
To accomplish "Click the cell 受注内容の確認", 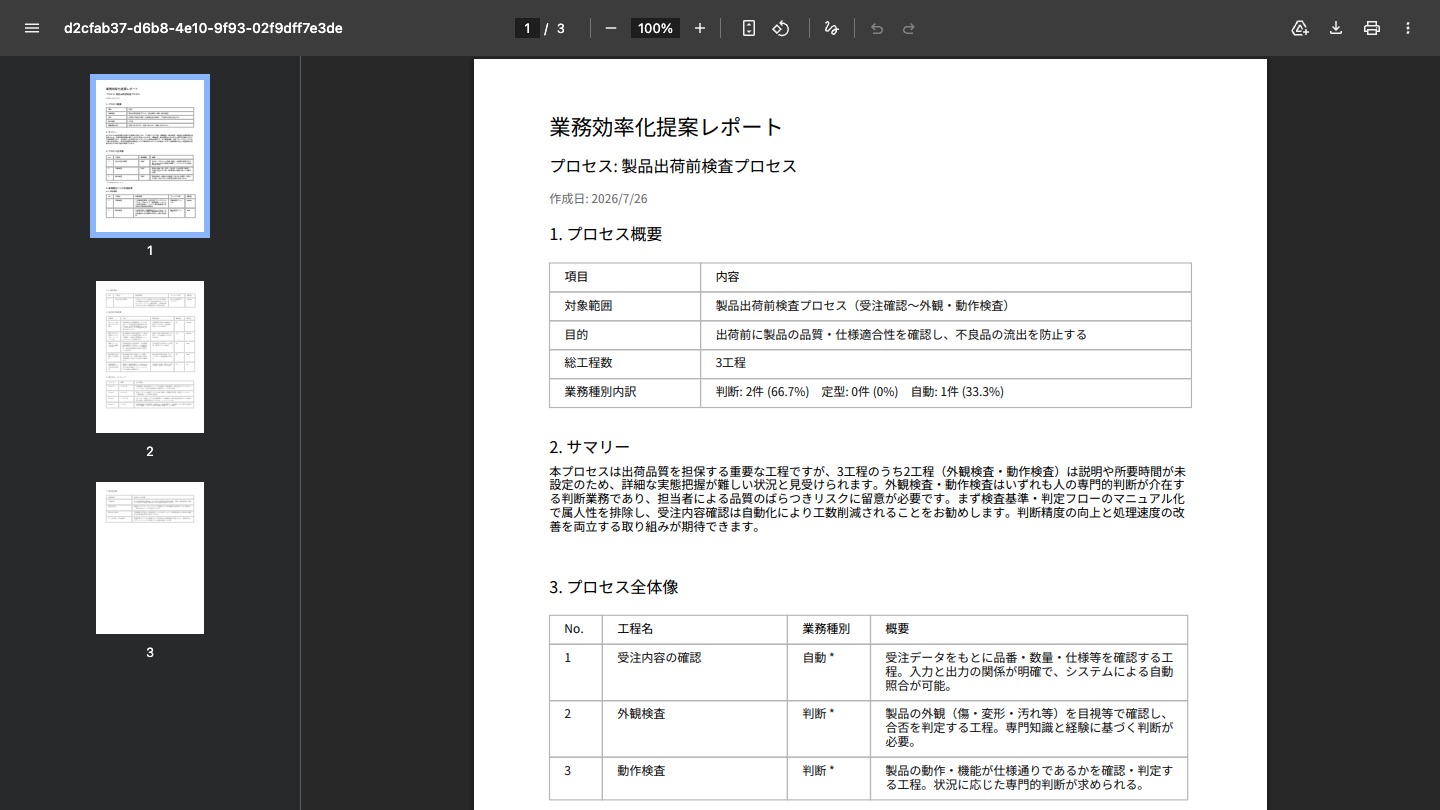I will tap(695, 672).
